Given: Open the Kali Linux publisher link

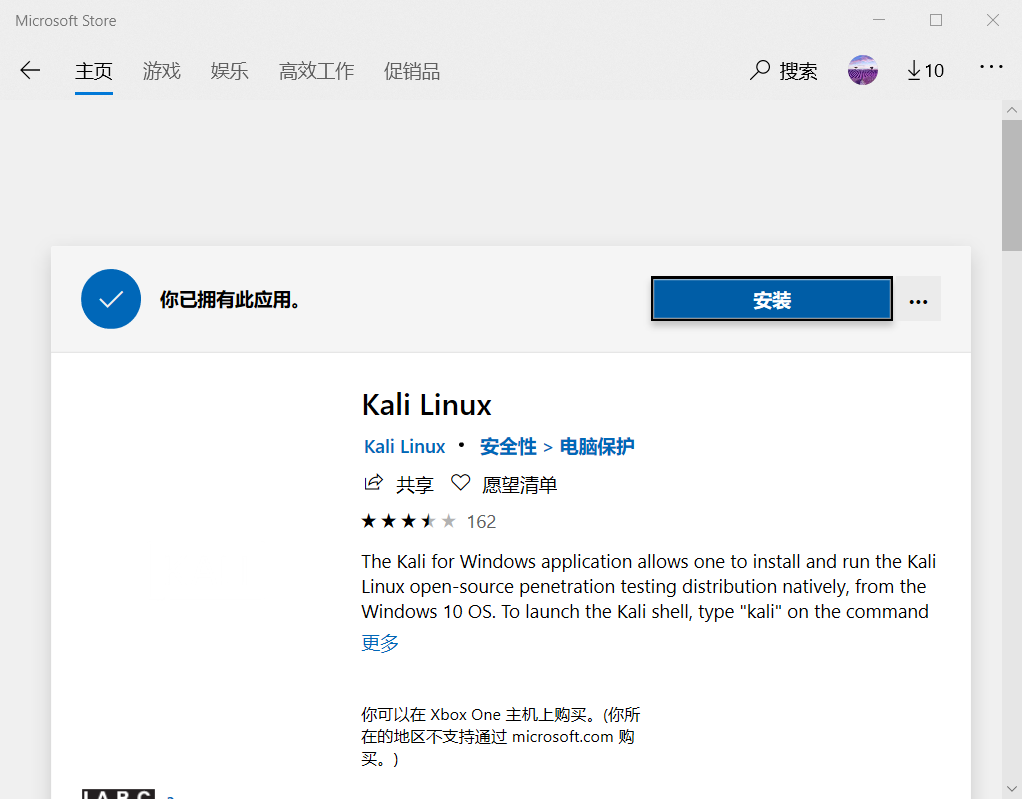Looking at the screenshot, I should [x=404, y=447].
